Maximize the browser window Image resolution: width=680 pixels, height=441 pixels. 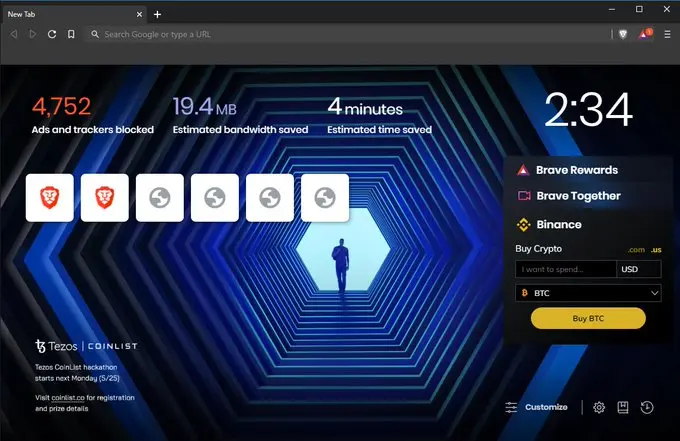pyautogui.click(x=639, y=9)
